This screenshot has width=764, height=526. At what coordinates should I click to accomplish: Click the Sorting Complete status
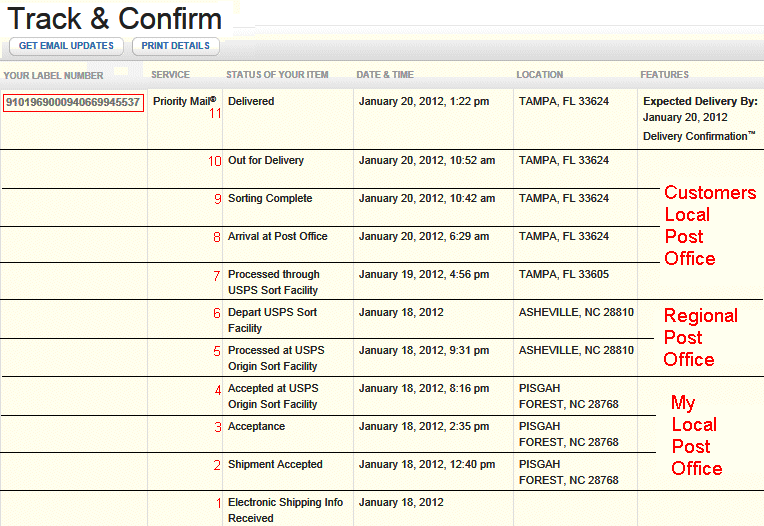[270, 198]
